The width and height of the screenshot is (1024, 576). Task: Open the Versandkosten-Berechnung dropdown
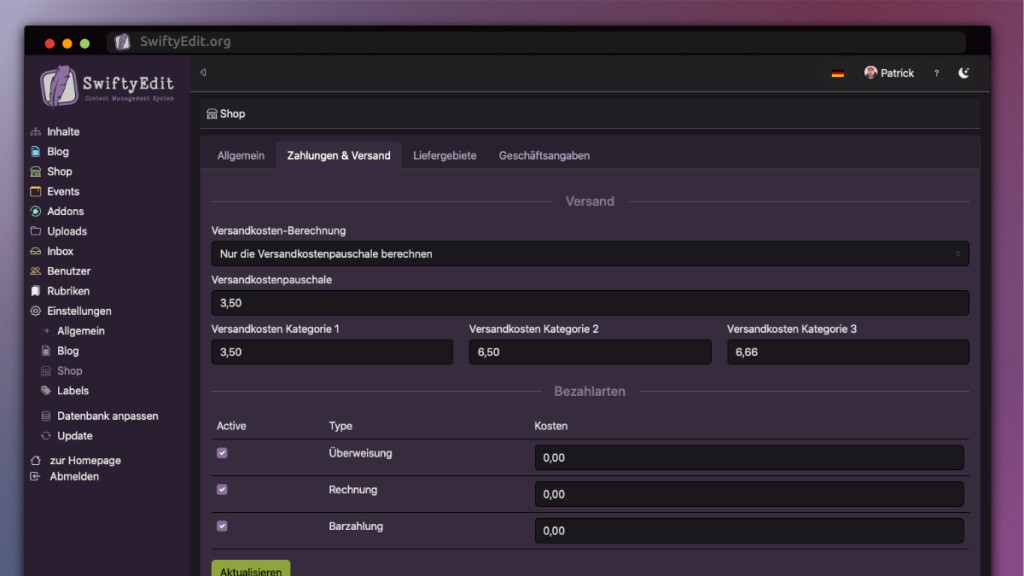pyautogui.click(x=589, y=254)
